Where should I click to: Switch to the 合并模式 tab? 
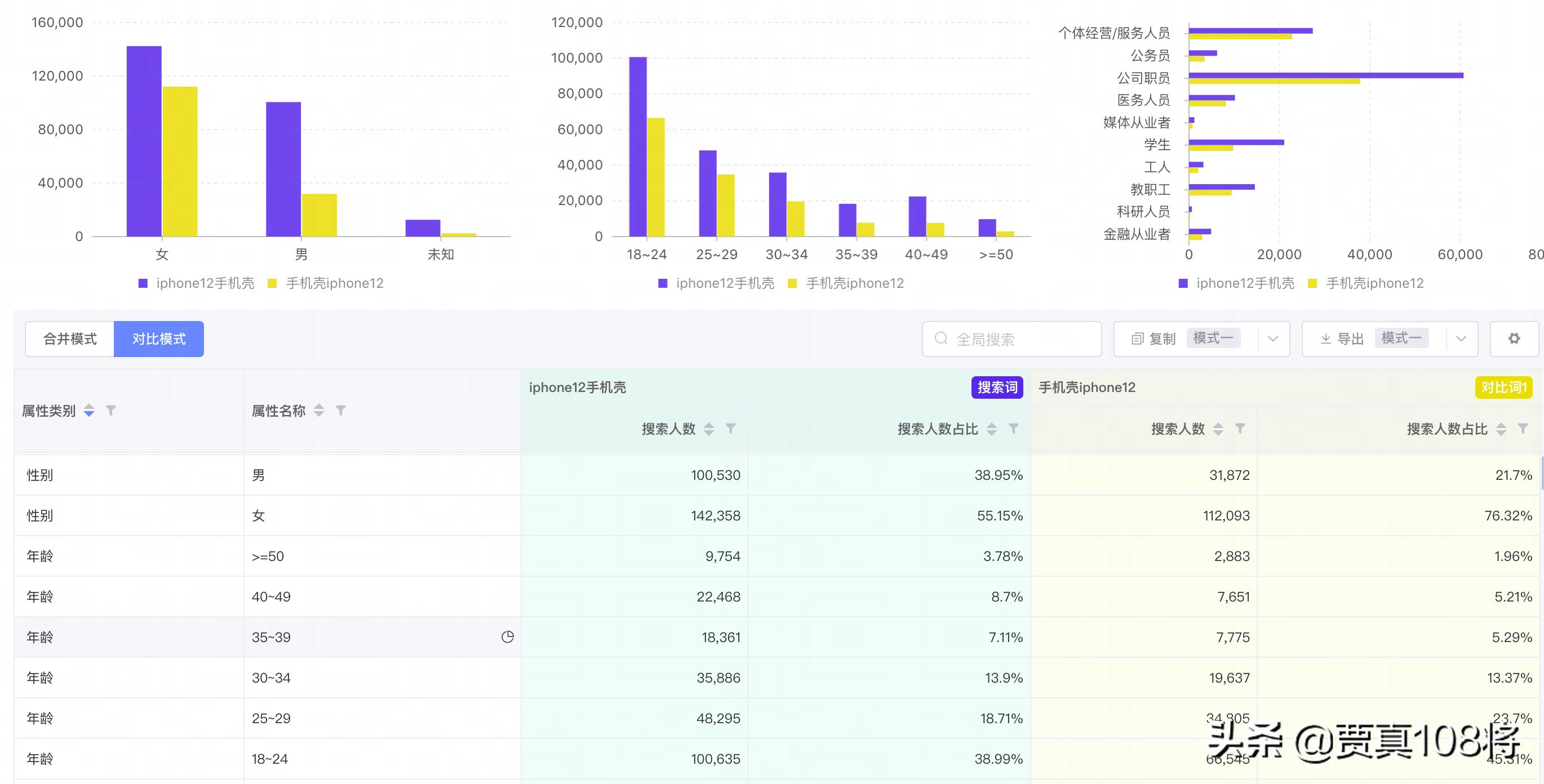70,338
